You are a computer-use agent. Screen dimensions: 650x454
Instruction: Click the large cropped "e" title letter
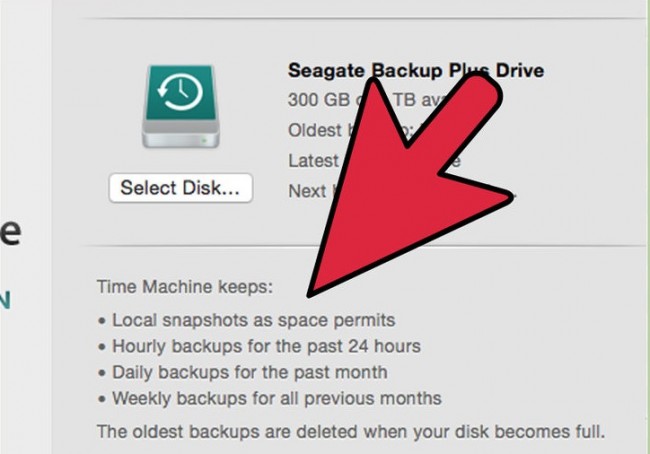click(x=10, y=233)
